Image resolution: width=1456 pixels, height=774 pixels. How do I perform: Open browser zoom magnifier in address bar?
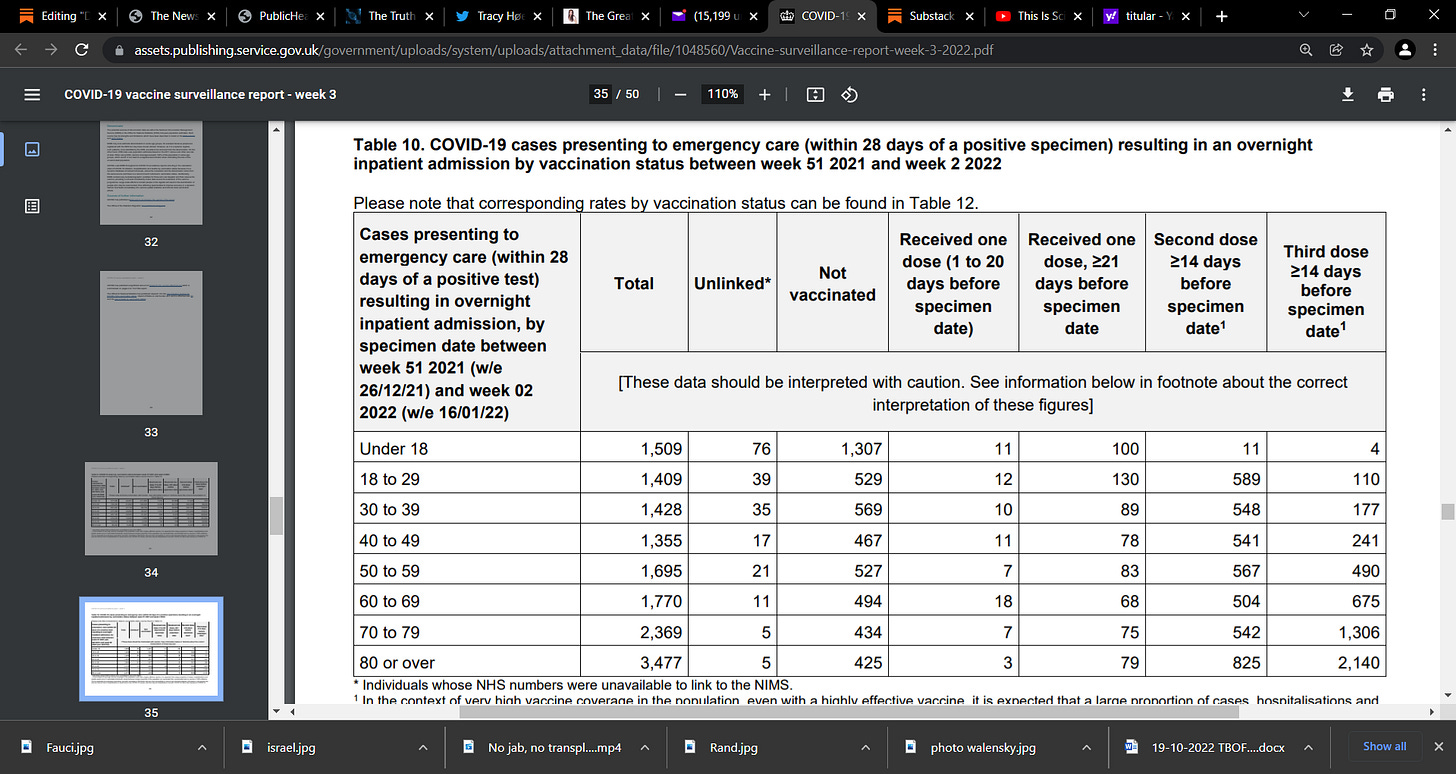[x=1306, y=49]
